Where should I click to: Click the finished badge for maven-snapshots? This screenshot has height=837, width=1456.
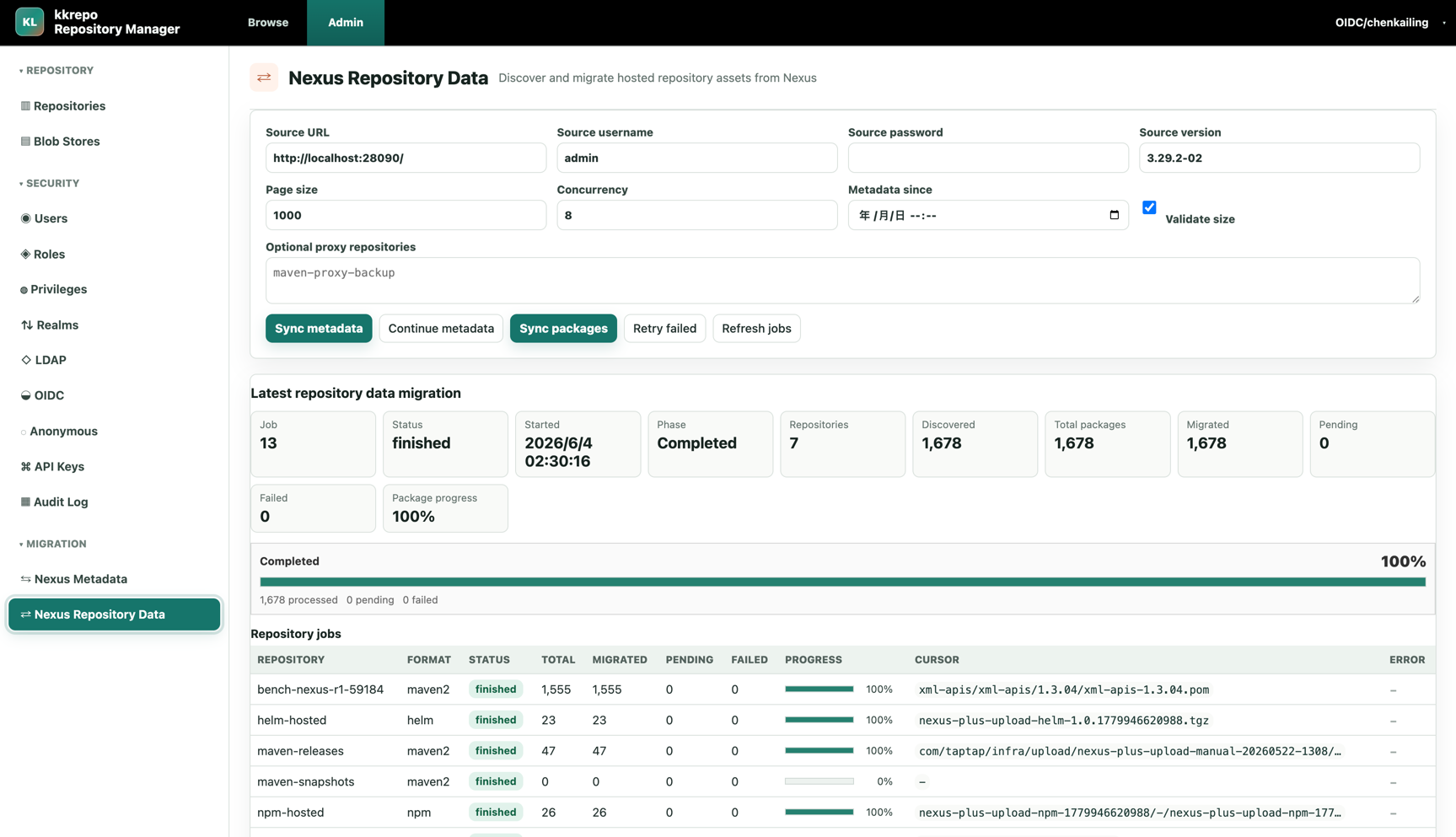496,781
